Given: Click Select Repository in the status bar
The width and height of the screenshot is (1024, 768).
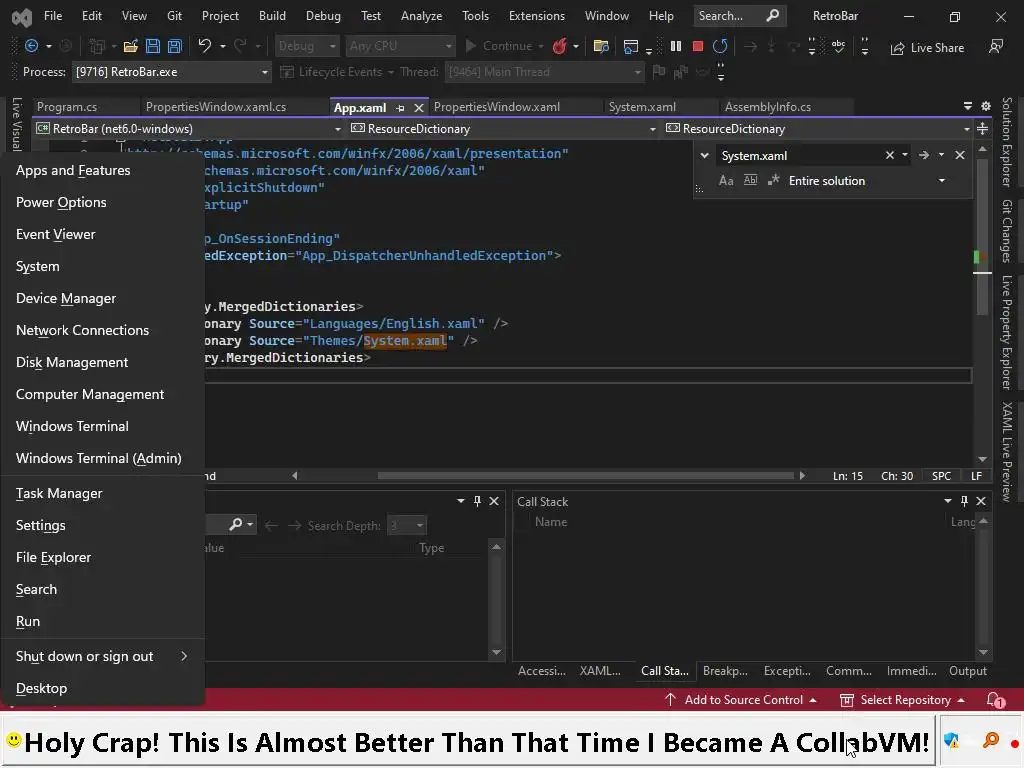Looking at the screenshot, I should click(902, 699).
